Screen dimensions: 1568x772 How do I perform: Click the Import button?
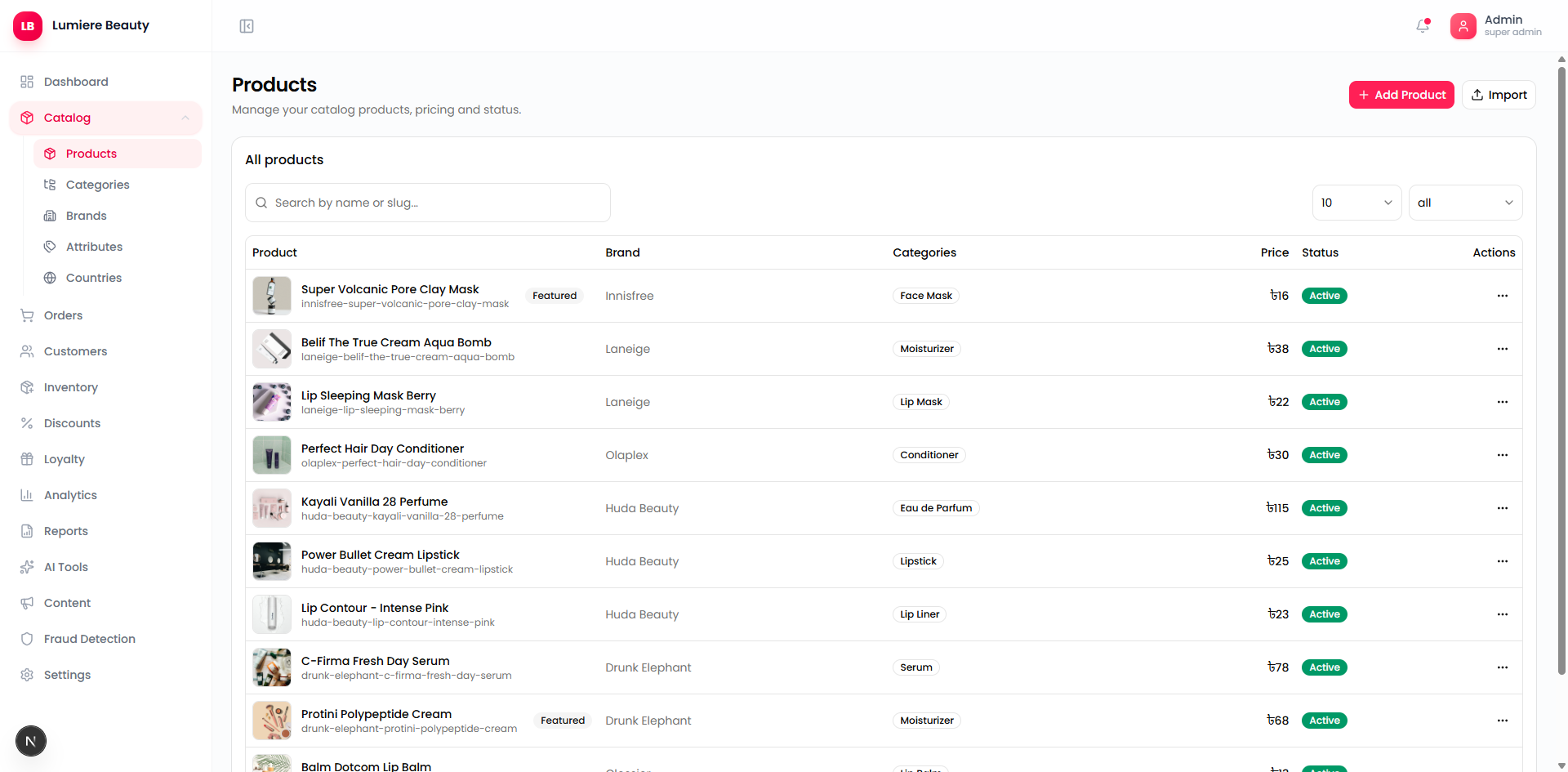1499,95
